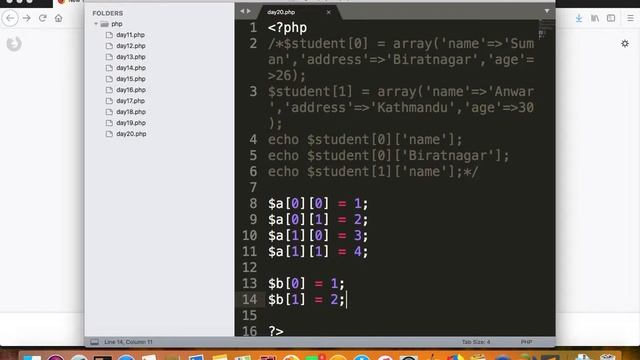
Task: Click code line '$a[1][1] = 4;'
Action: pyautogui.click(x=318, y=251)
